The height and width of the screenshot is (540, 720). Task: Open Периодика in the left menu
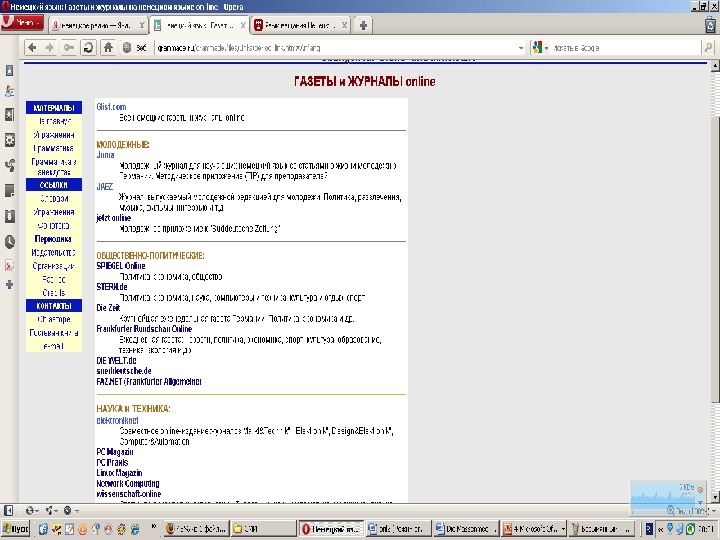click(x=53, y=239)
